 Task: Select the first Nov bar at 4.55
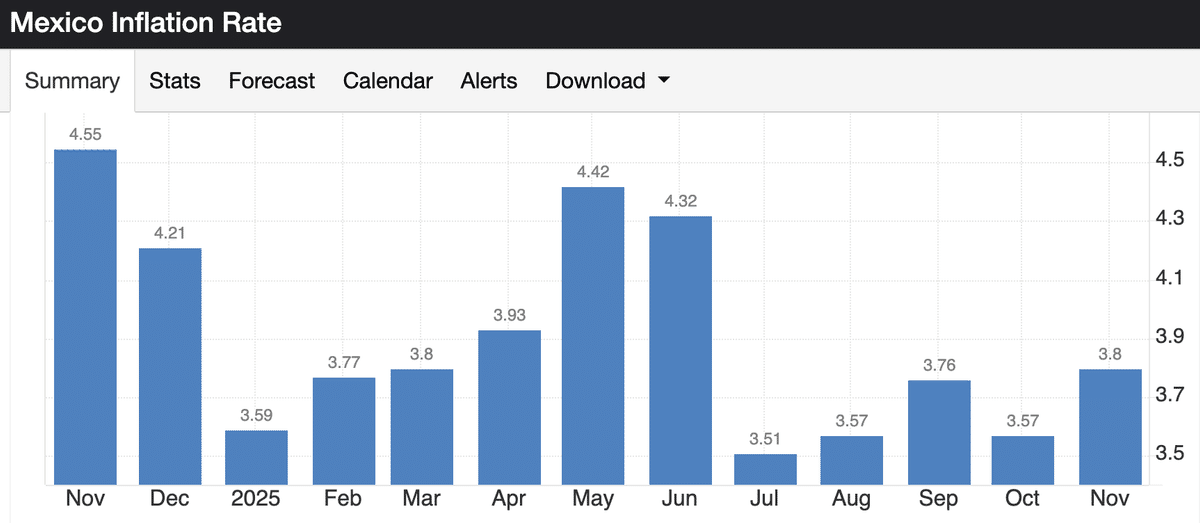coord(85,317)
